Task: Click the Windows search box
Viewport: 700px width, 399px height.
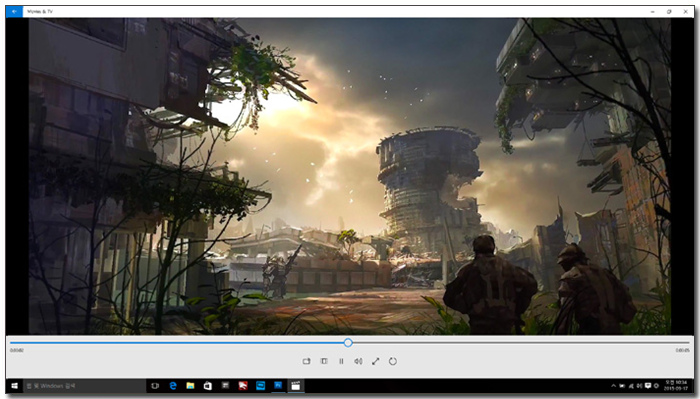Action: coord(84,386)
